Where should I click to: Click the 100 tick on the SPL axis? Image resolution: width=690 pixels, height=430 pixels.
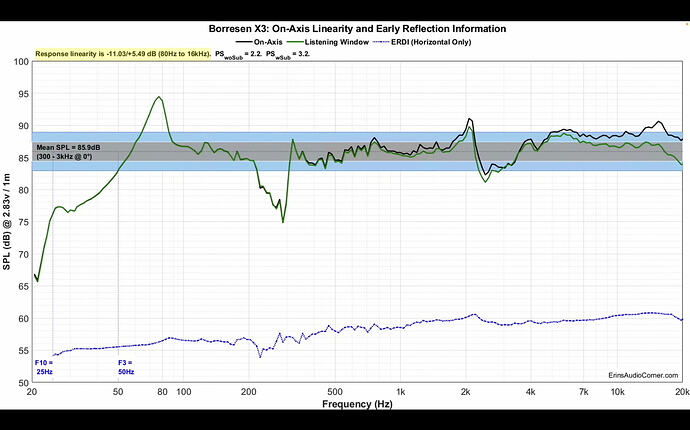[x=22, y=62]
